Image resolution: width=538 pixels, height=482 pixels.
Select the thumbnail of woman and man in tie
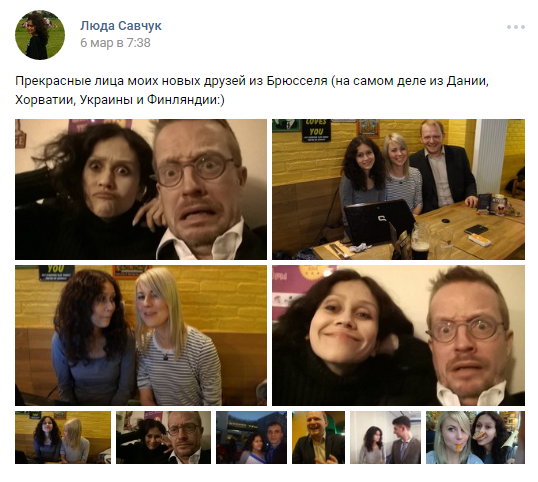tap(385, 437)
